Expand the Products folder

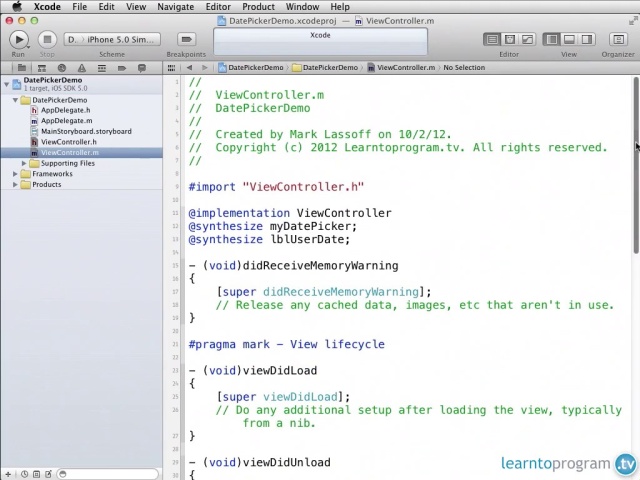15,184
